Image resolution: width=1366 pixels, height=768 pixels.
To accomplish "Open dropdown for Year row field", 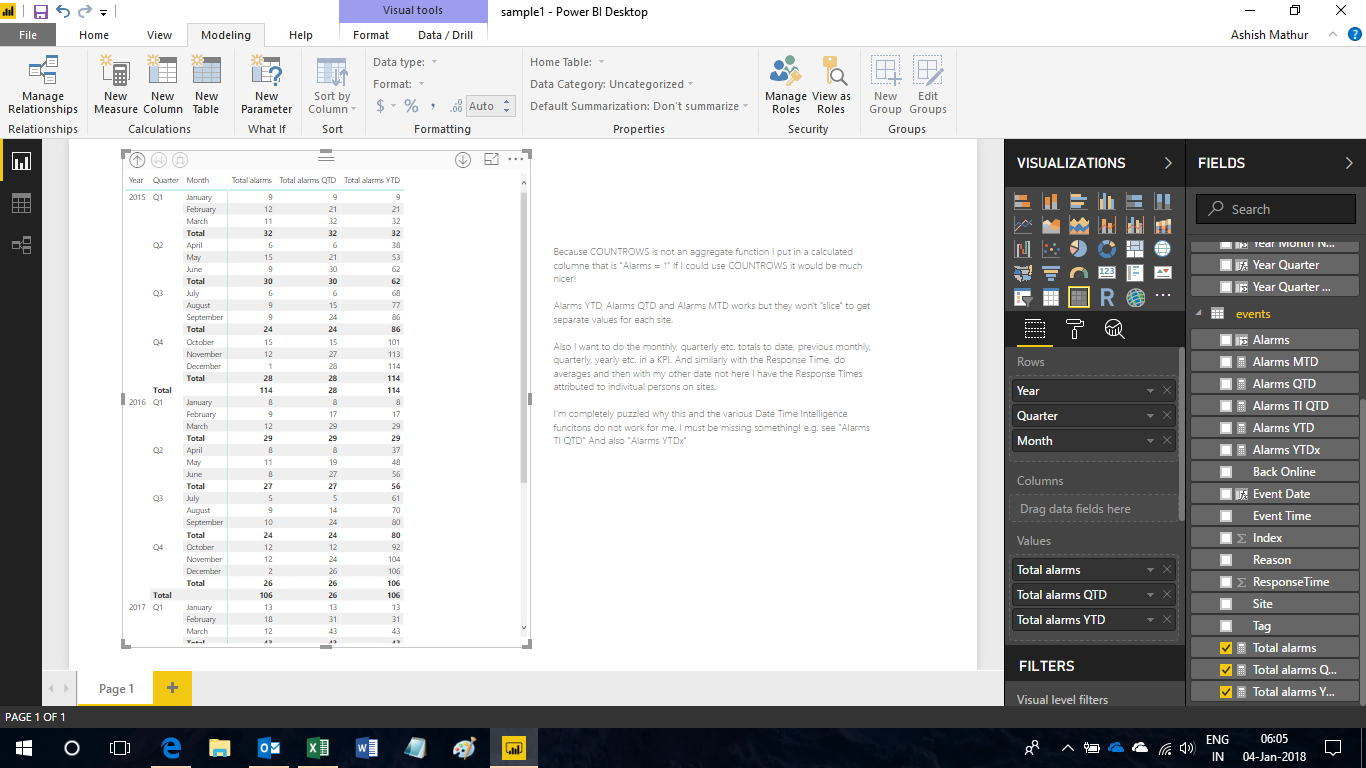I will [1150, 391].
